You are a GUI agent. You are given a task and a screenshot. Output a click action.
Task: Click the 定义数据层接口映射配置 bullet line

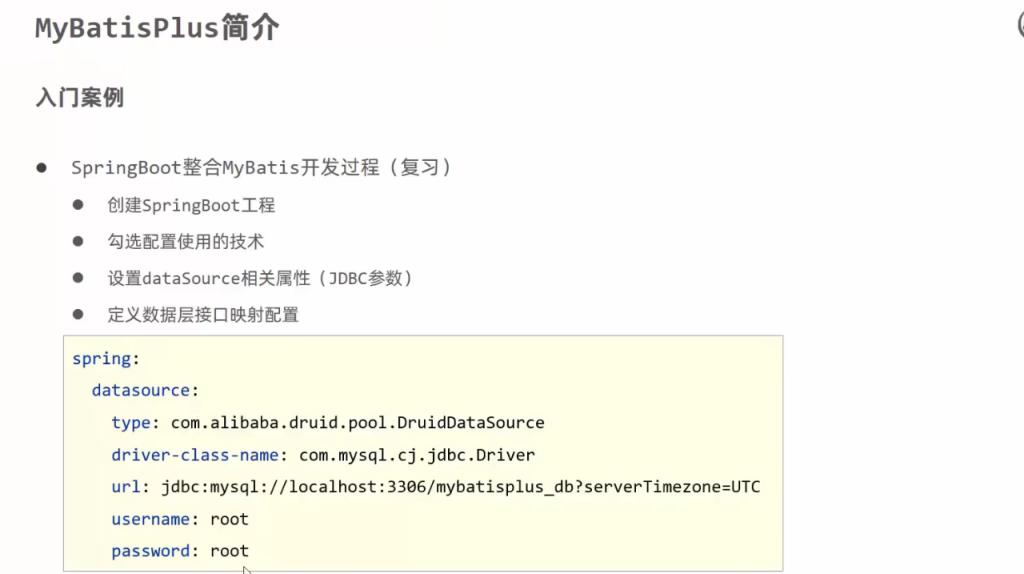pyautogui.click(x=203, y=315)
